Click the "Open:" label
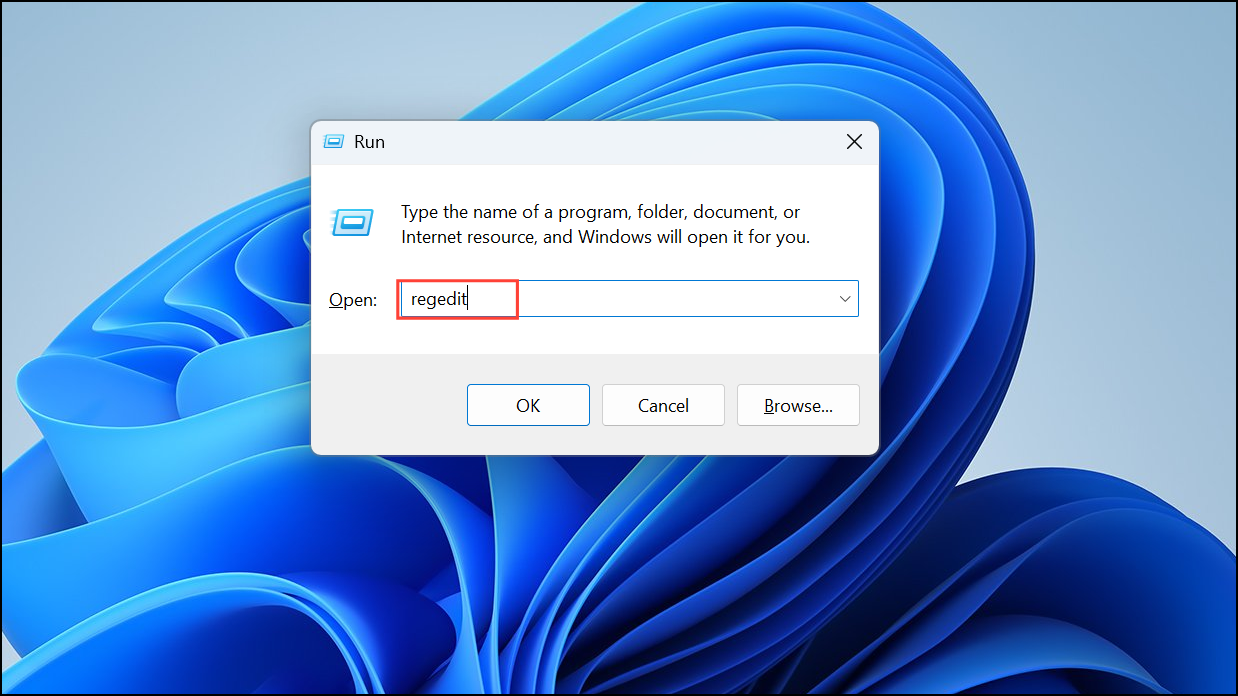1238x696 pixels. click(353, 300)
